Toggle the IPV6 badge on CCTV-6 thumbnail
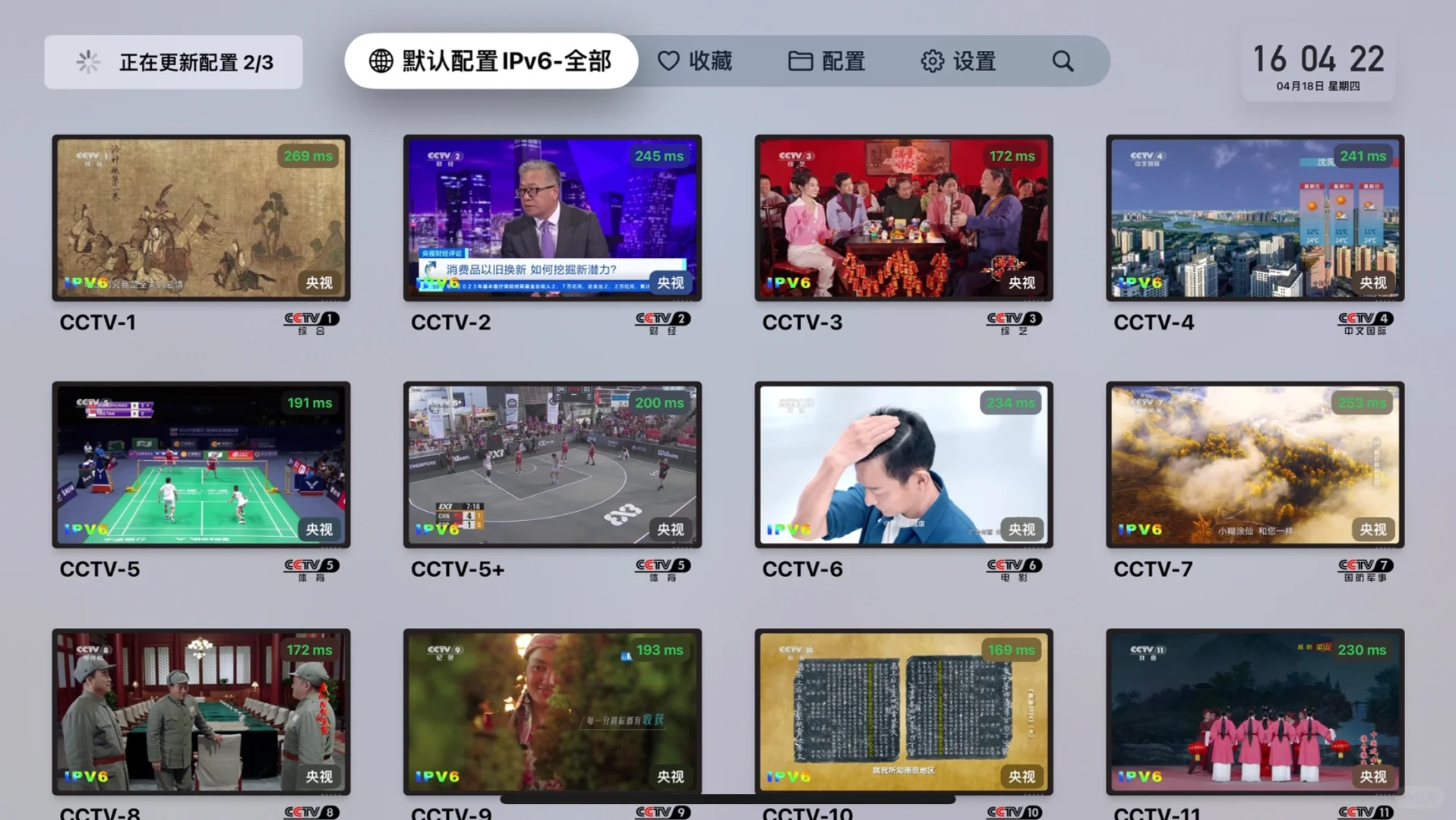This screenshot has width=1456, height=820. (x=790, y=528)
